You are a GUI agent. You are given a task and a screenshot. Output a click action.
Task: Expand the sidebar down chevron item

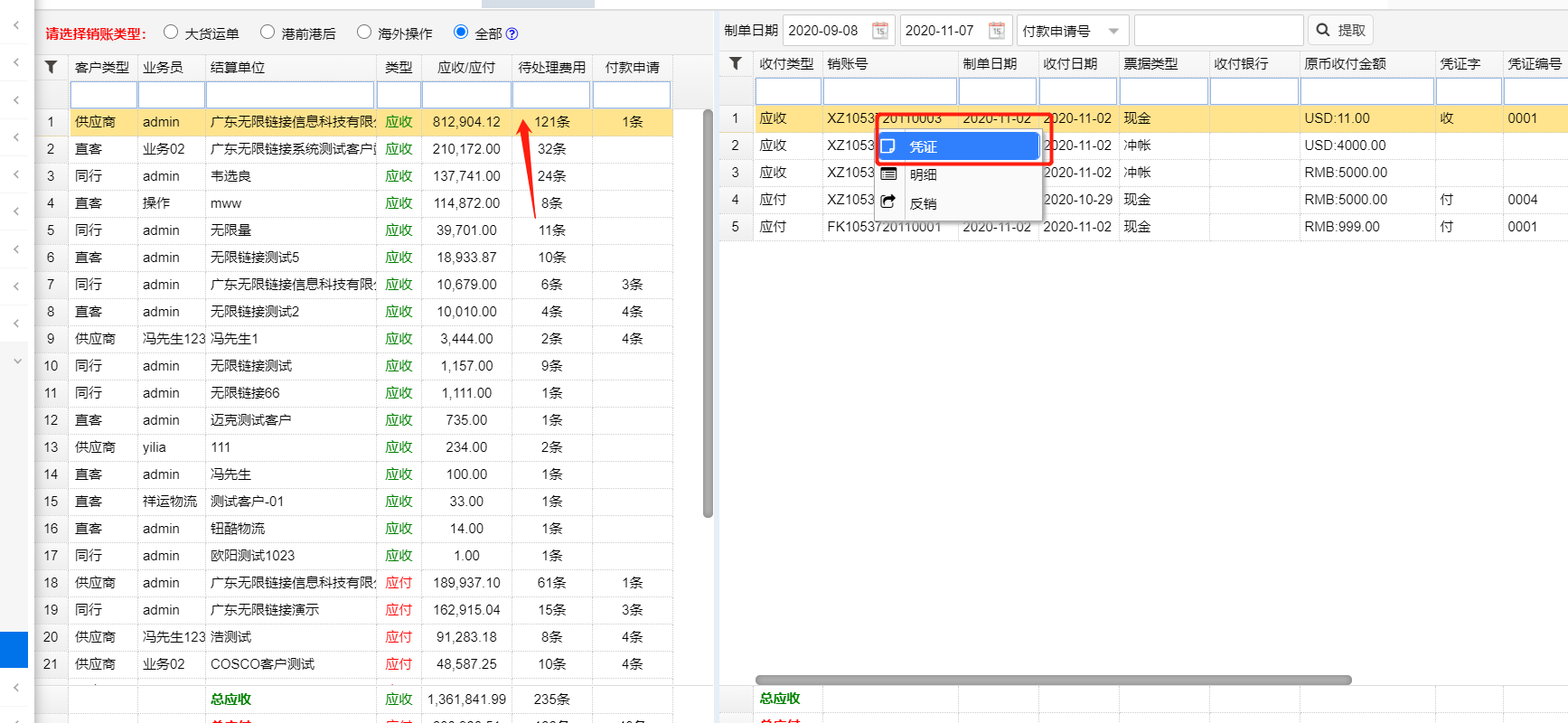(x=16, y=361)
